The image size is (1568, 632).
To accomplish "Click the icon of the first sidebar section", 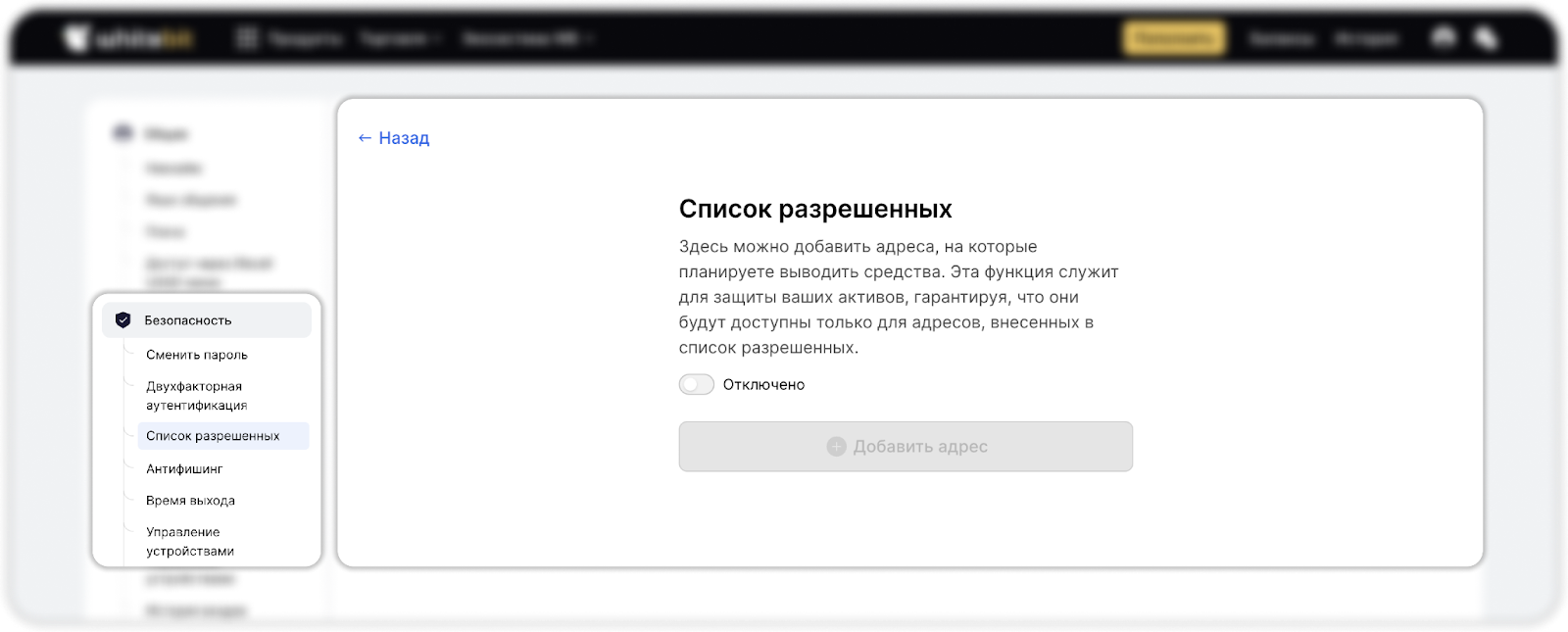I will pyautogui.click(x=122, y=133).
